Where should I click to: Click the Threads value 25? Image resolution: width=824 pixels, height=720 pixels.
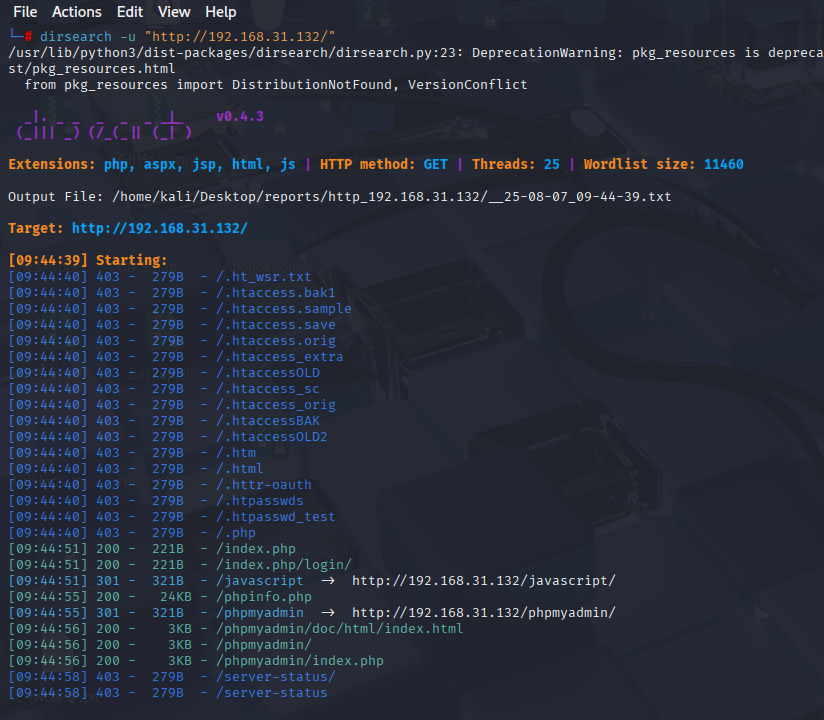[552, 164]
